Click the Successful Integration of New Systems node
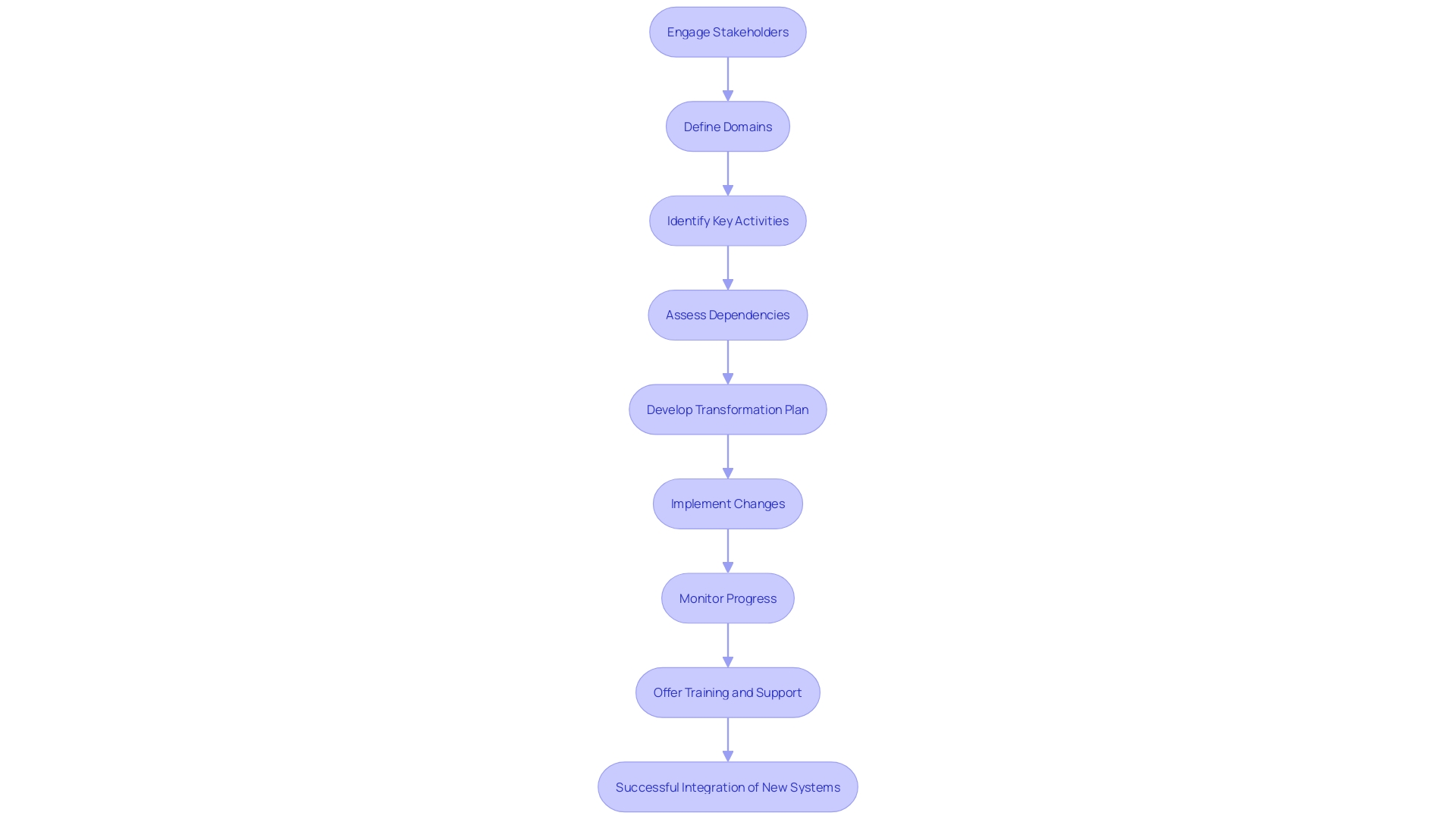The image size is (1456, 819). coord(727,786)
